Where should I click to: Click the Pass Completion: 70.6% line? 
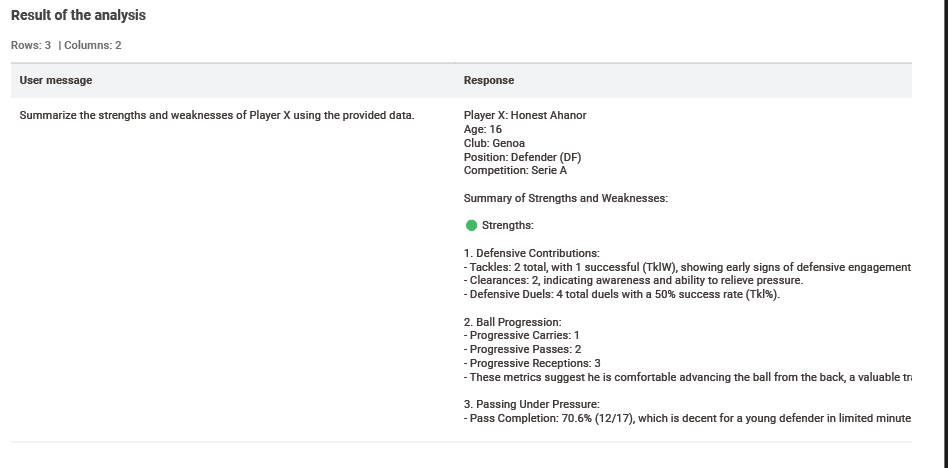coord(687,418)
